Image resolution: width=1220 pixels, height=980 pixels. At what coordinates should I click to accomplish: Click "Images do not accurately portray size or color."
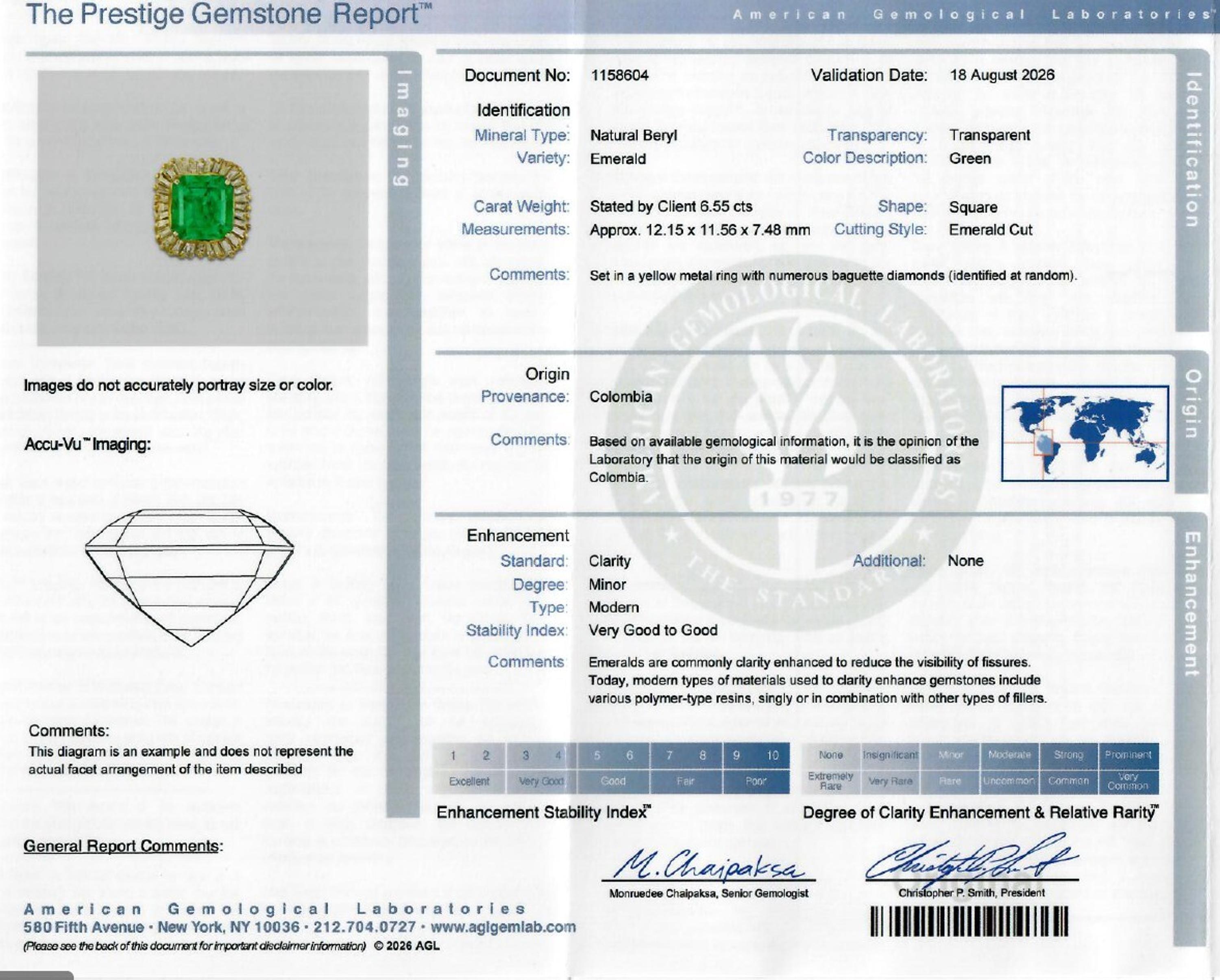click(178, 386)
